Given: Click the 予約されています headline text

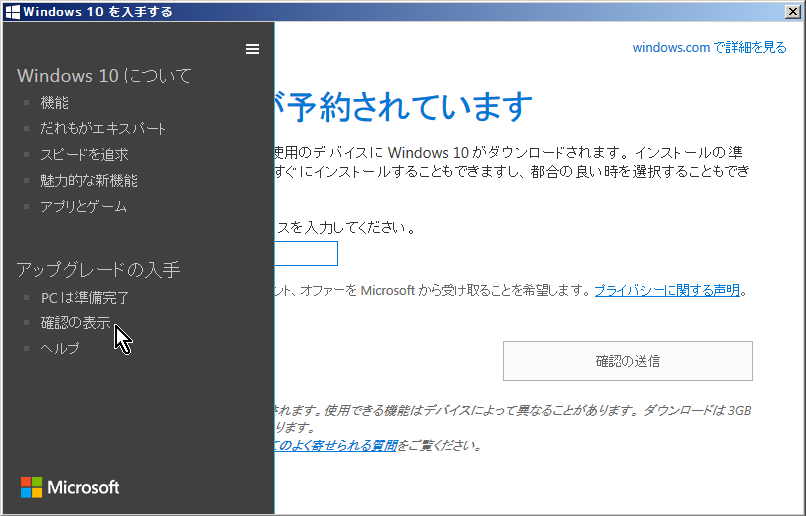Looking at the screenshot, I should (x=402, y=106).
